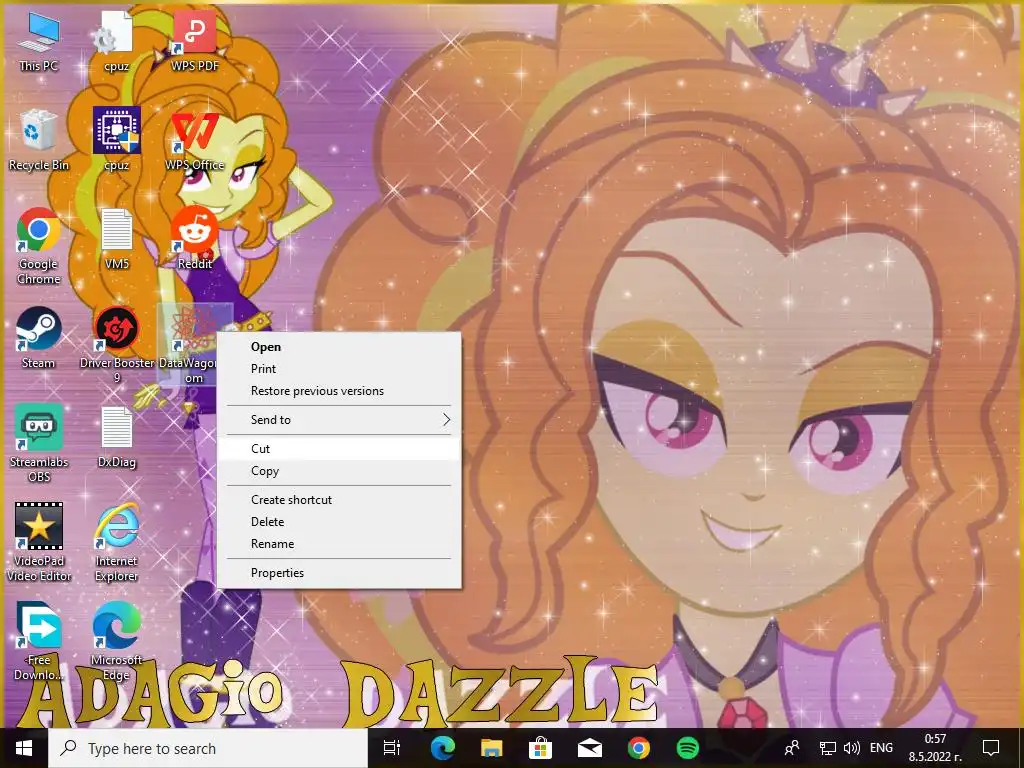Choose Create shortcut in context menu

339,500
